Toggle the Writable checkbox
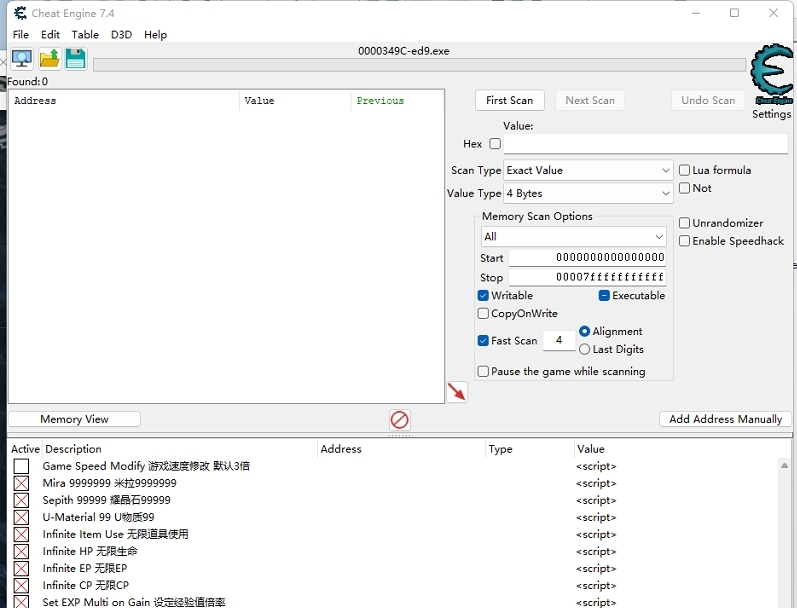797x608 pixels. (x=483, y=295)
